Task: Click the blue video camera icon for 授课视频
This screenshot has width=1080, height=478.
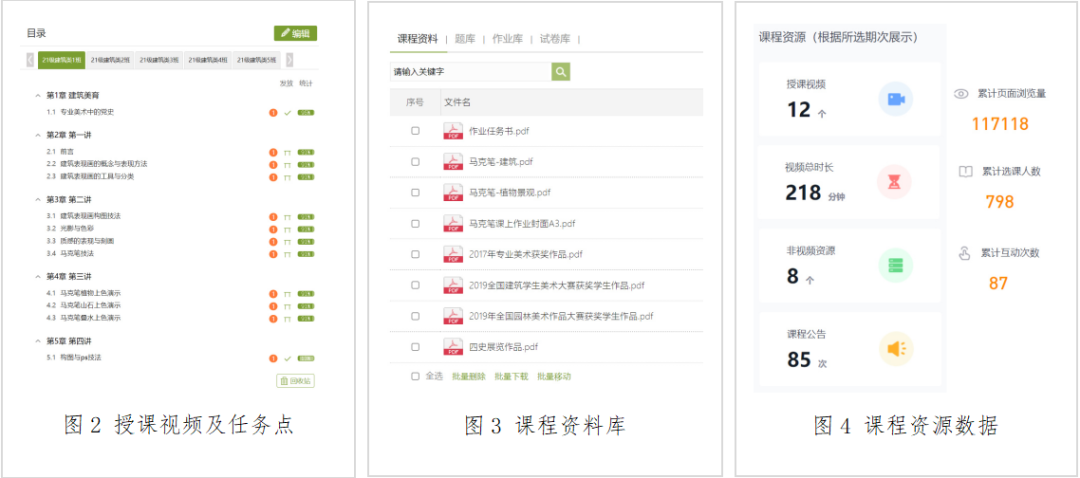Action: click(894, 99)
